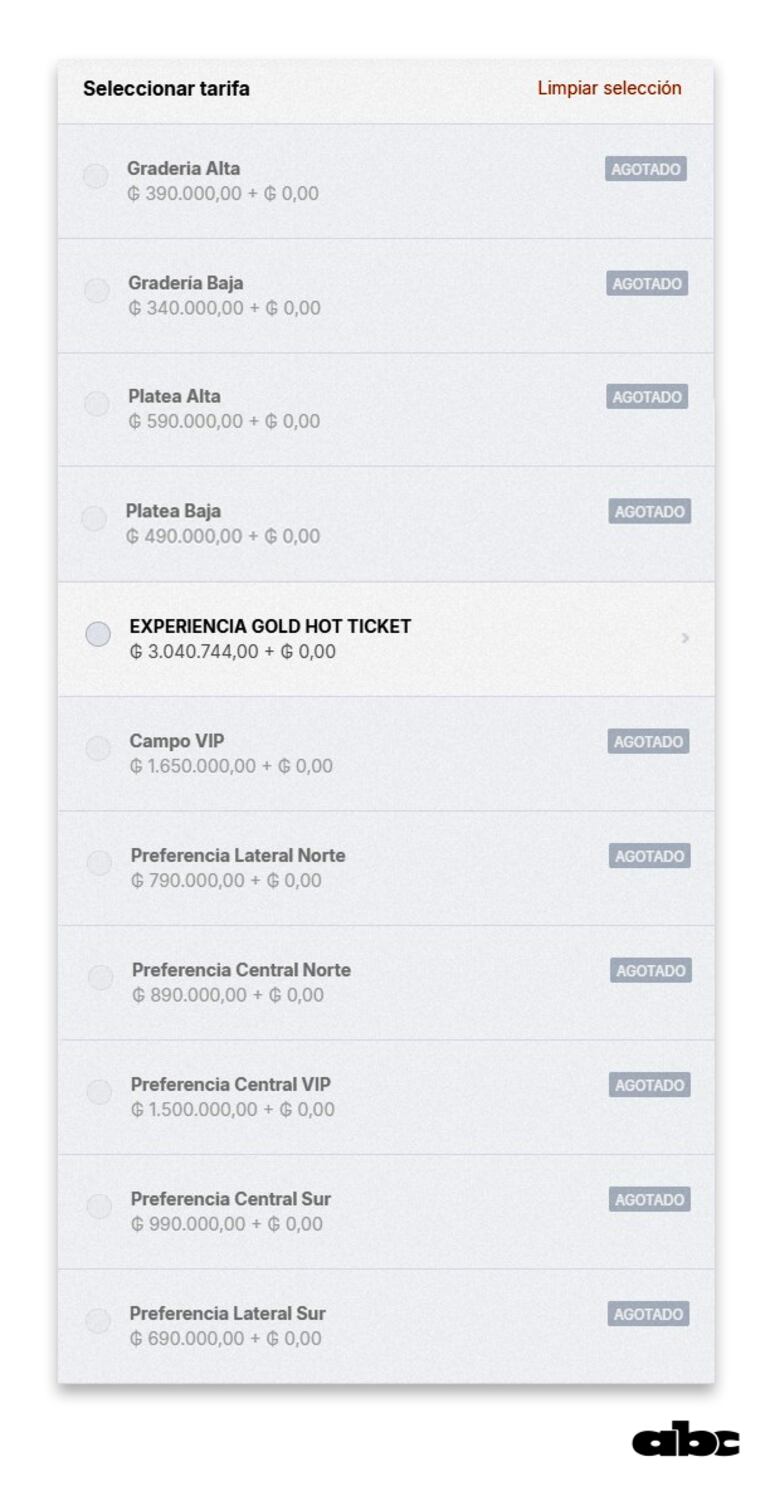Pick Preferencia Central Norte radio button
The height and width of the screenshot is (1486, 770).
pos(100,977)
